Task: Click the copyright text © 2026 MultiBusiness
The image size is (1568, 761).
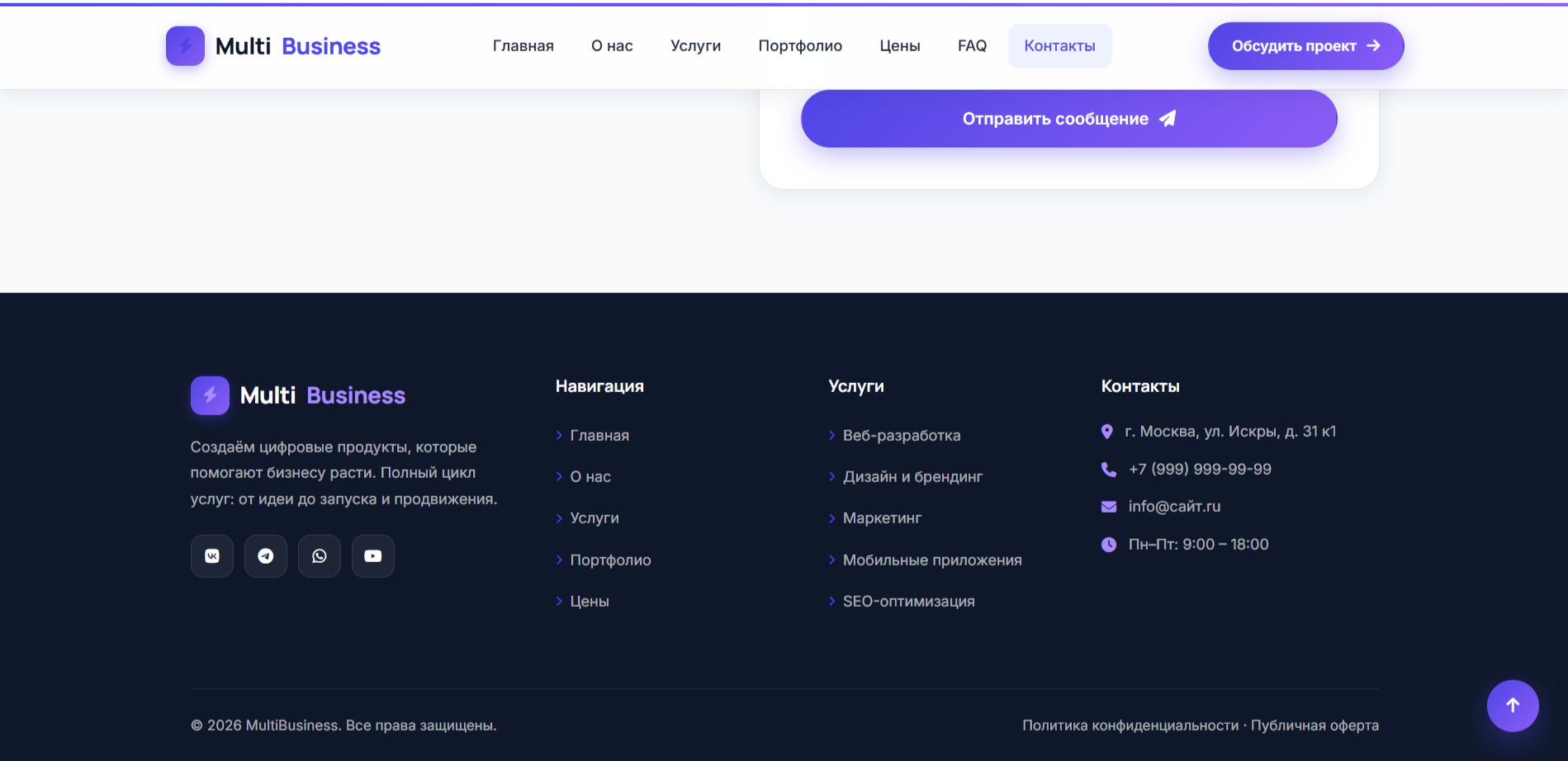Action: tap(343, 726)
